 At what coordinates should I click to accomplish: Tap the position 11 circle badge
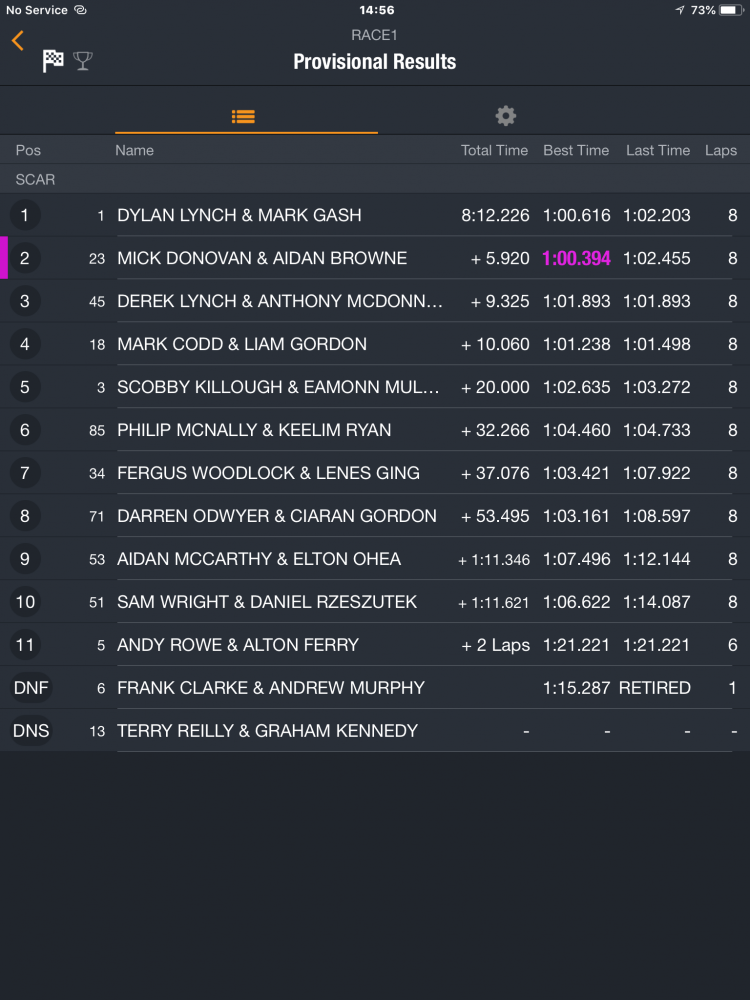25,645
